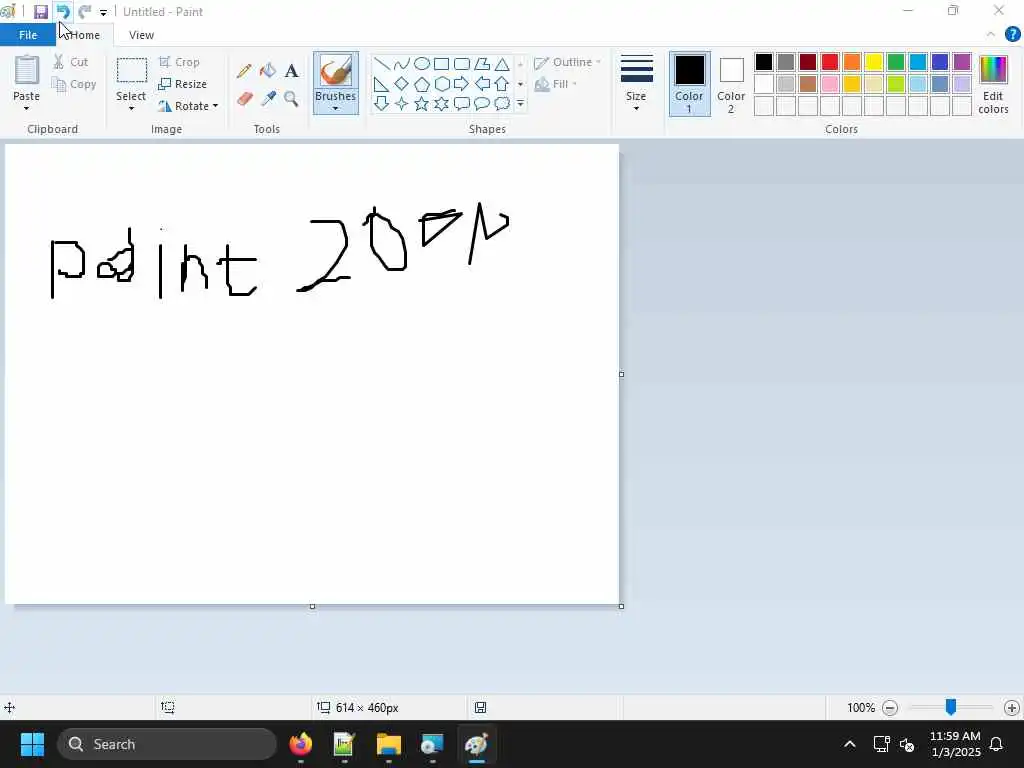
Task: Click the Cut button
Action: pos(71,62)
